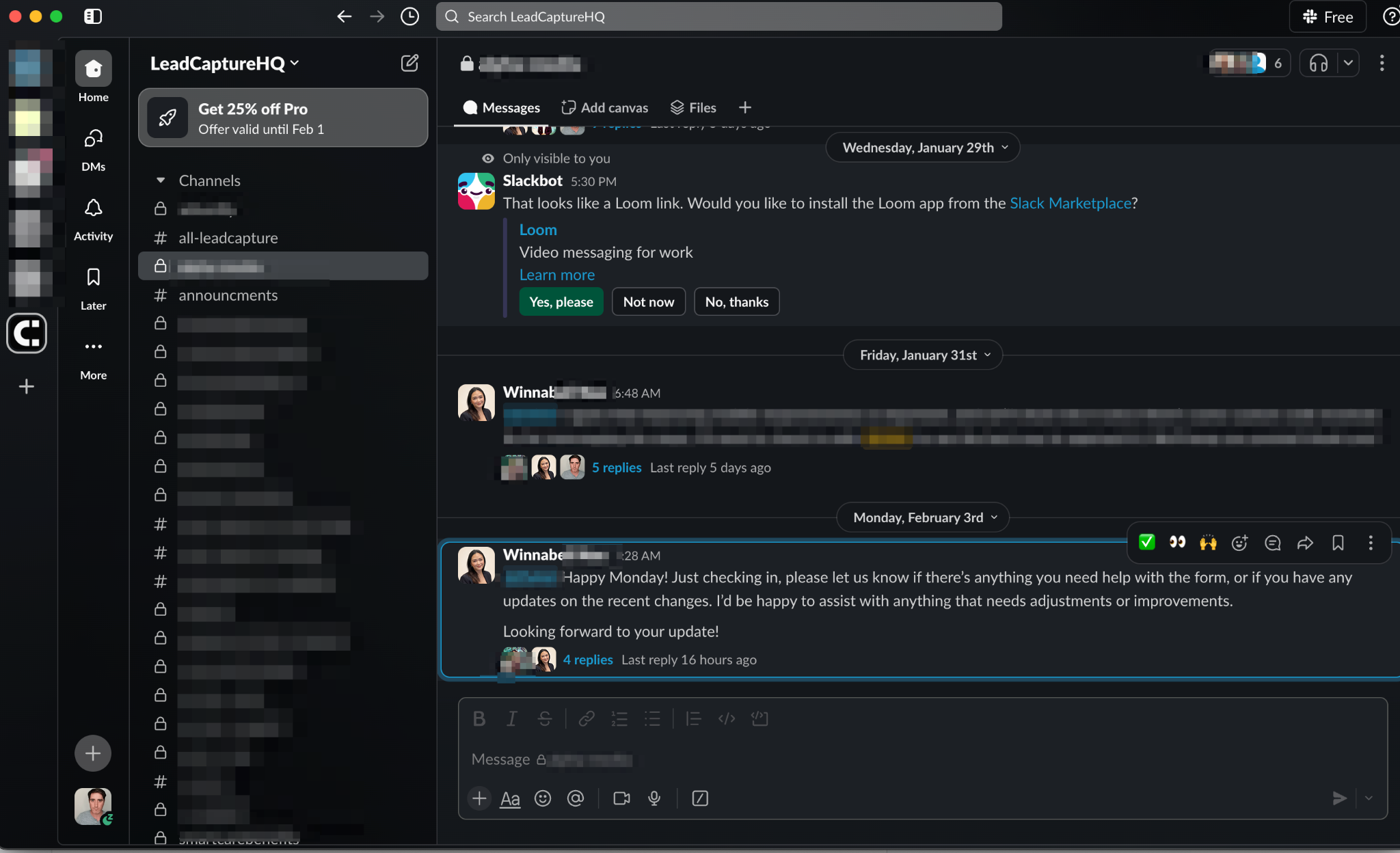
Task: Collapse the Channels section triangle
Action: pyautogui.click(x=161, y=180)
